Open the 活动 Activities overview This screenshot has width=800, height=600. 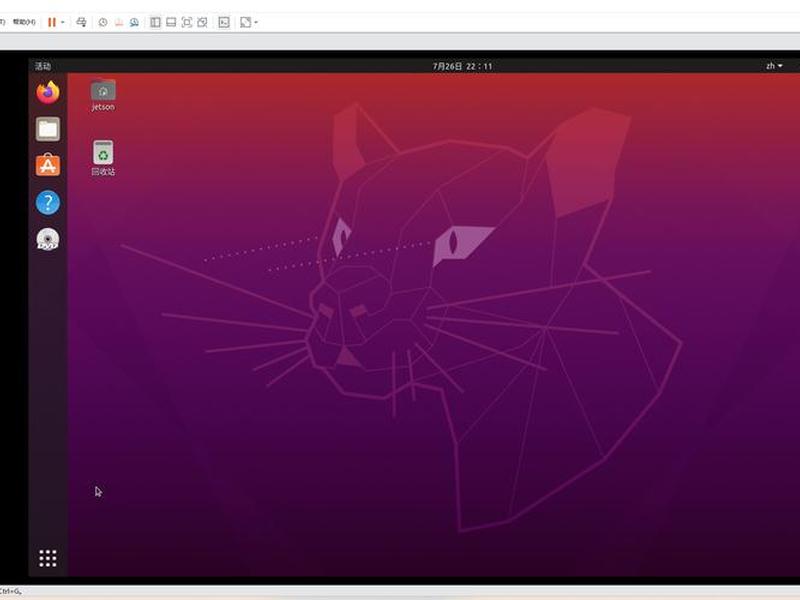[43, 66]
